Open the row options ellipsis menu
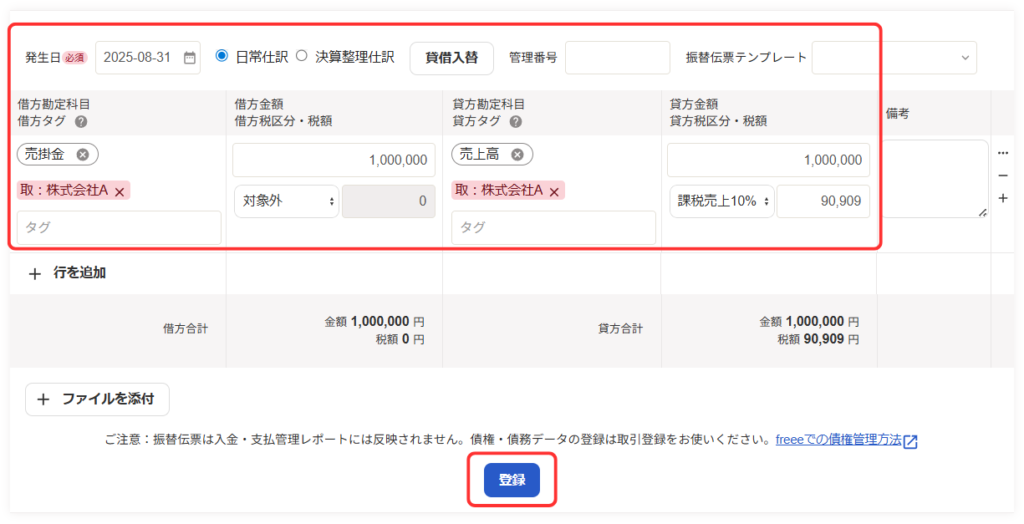Screen dimensions: 1024x524 (x=1003, y=153)
